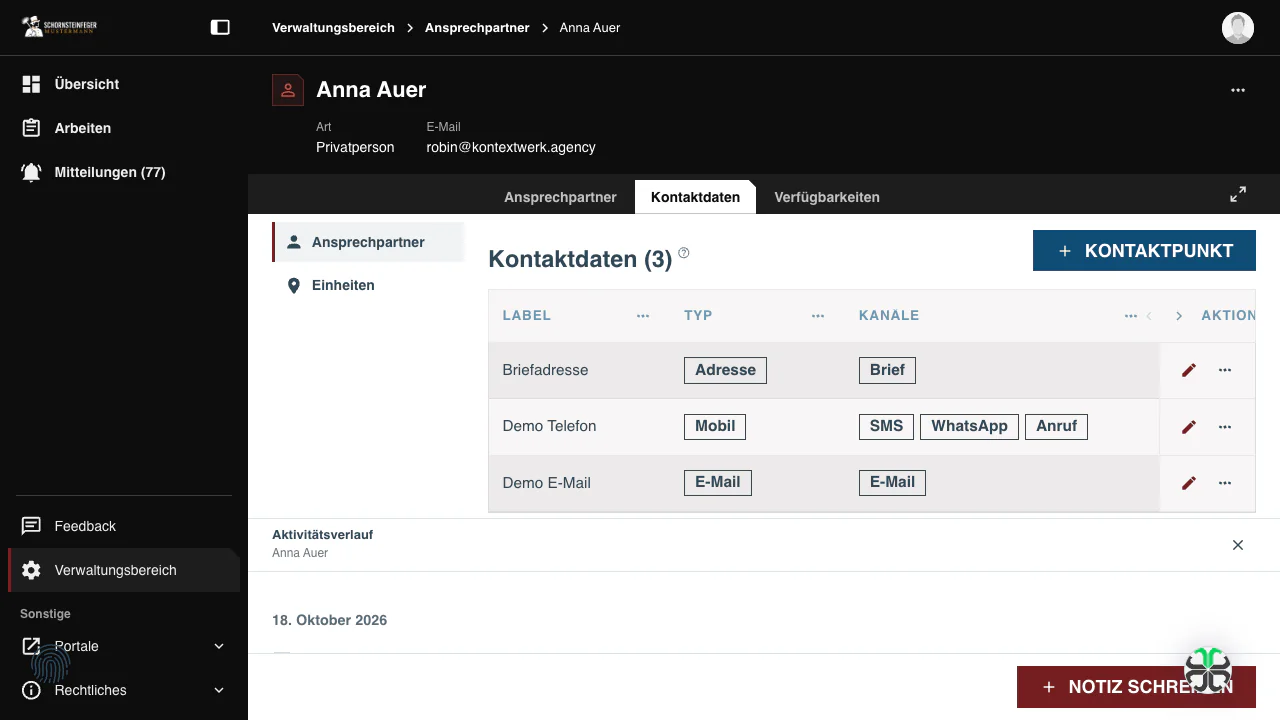
Task: Select the Kontaktdaten tab
Action: (x=695, y=197)
